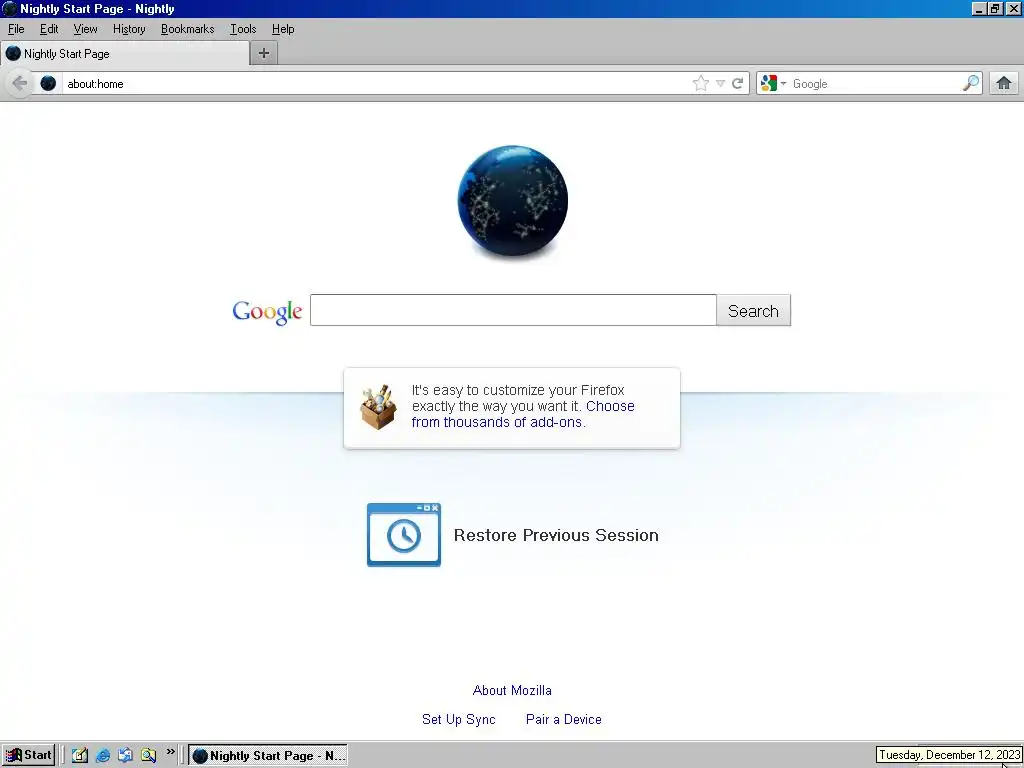Click the Nightly icon in the title bar
1024x768 pixels.
point(10,8)
